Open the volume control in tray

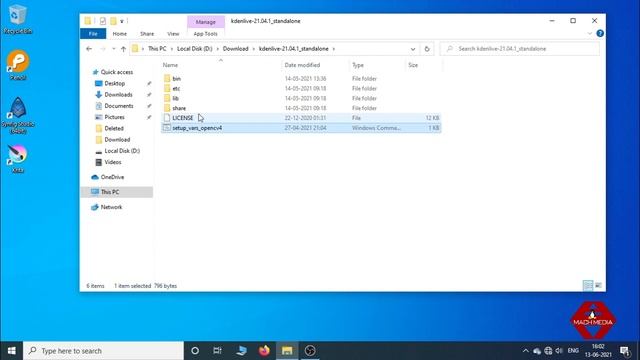559,351
